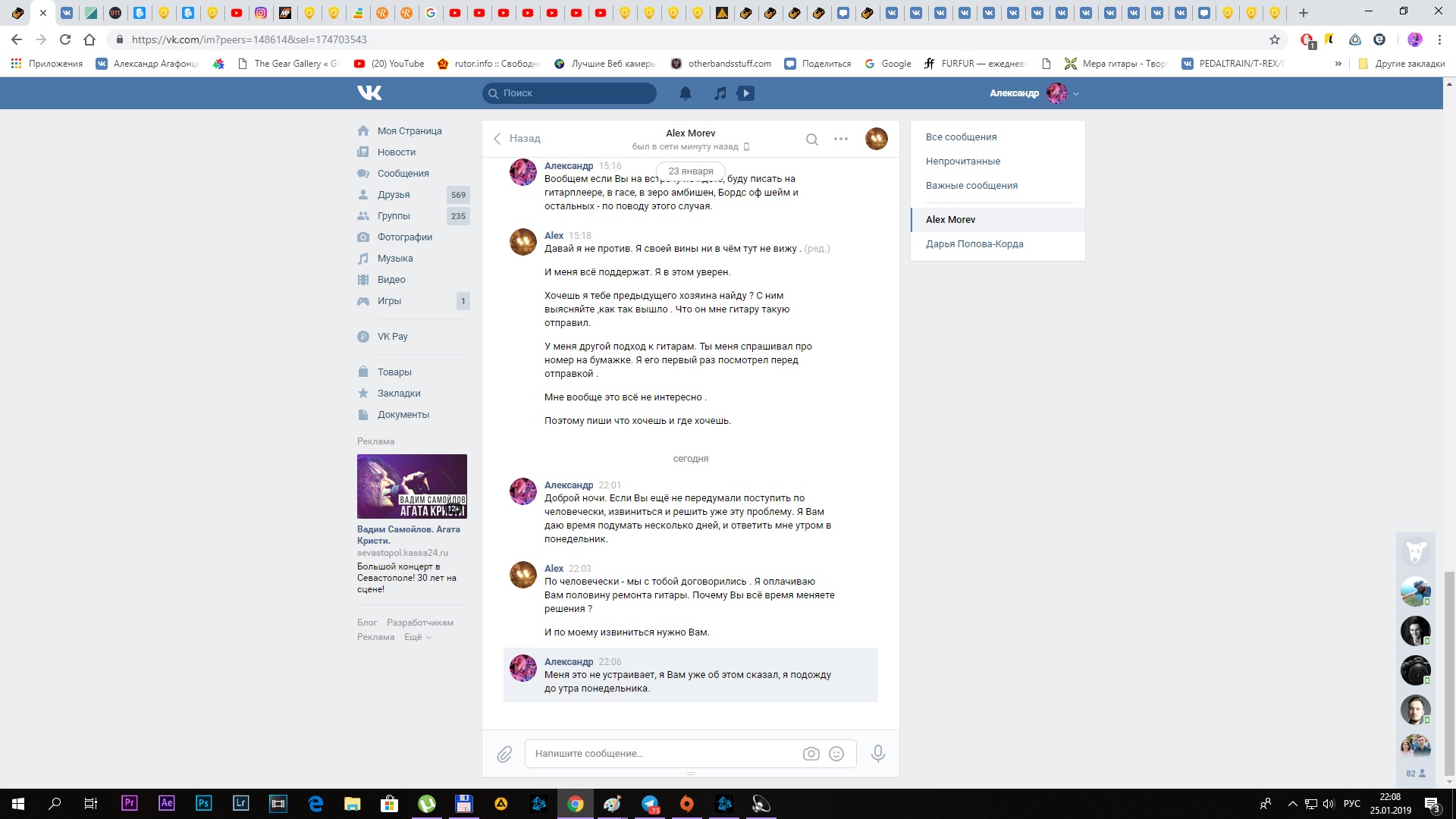The width and height of the screenshot is (1456, 819).
Task: Click the voice message microphone icon
Action: tap(878, 754)
